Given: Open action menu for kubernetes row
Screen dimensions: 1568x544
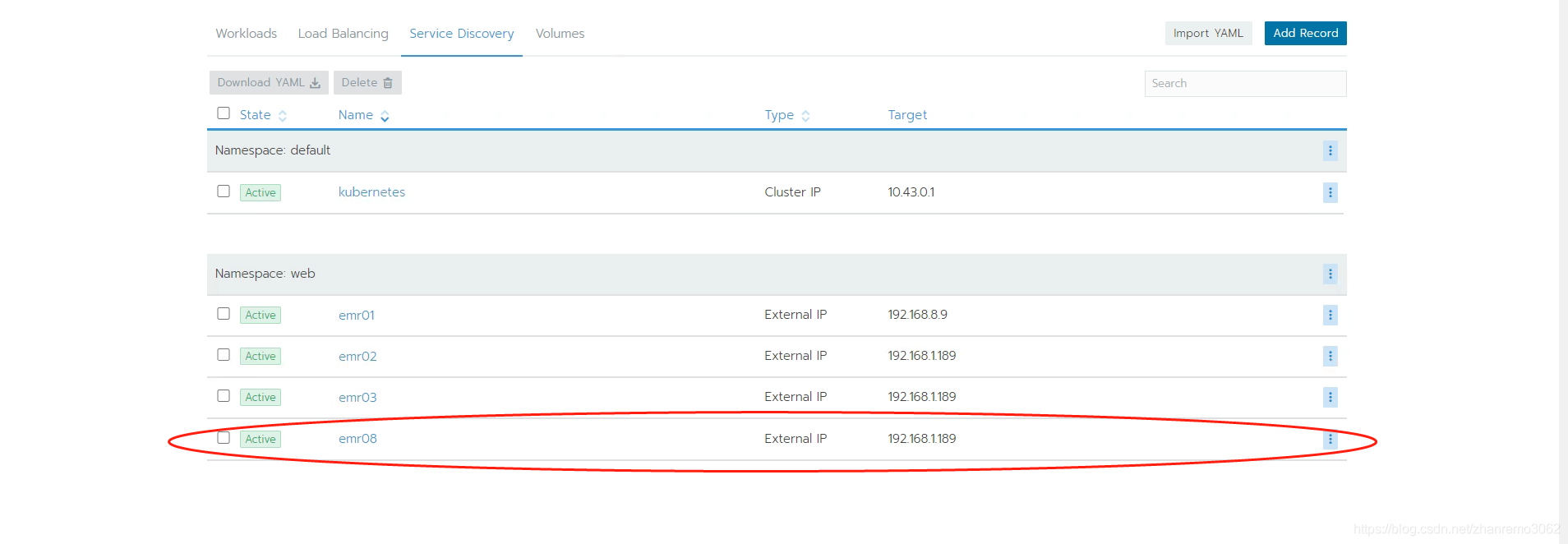Looking at the screenshot, I should tap(1330, 192).
